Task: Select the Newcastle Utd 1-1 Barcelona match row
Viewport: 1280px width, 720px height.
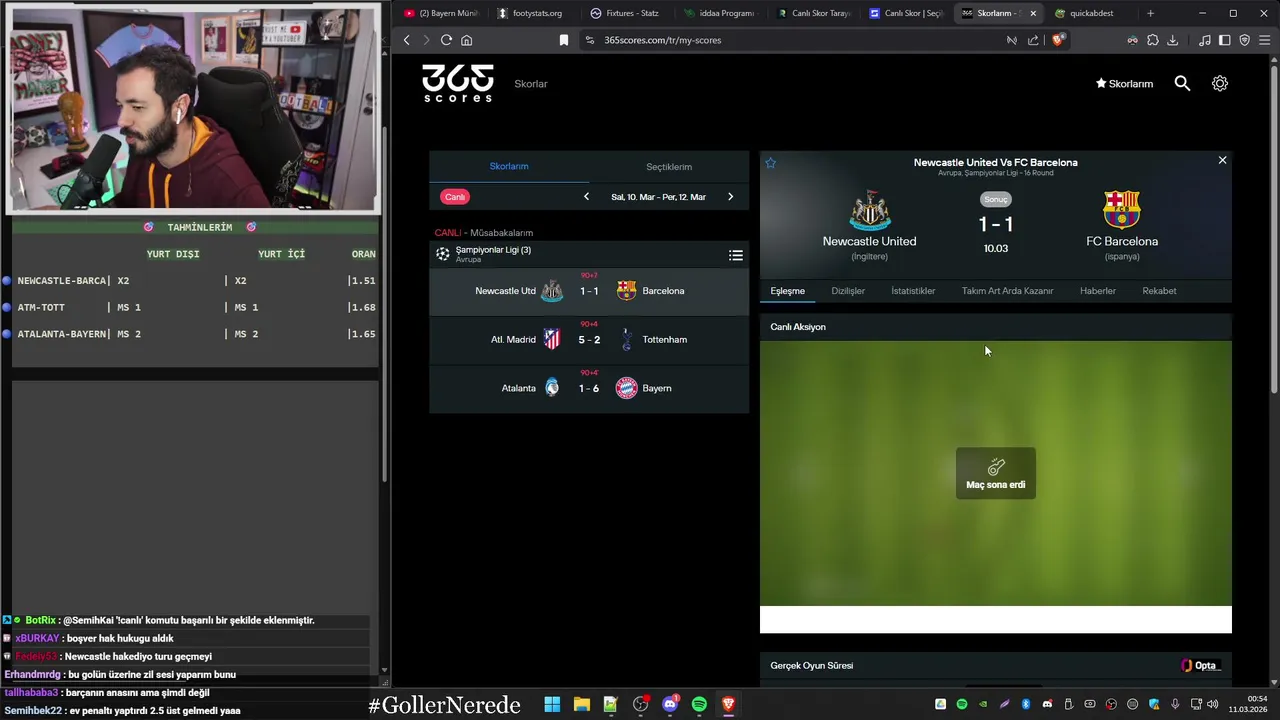Action: click(589, 291)
